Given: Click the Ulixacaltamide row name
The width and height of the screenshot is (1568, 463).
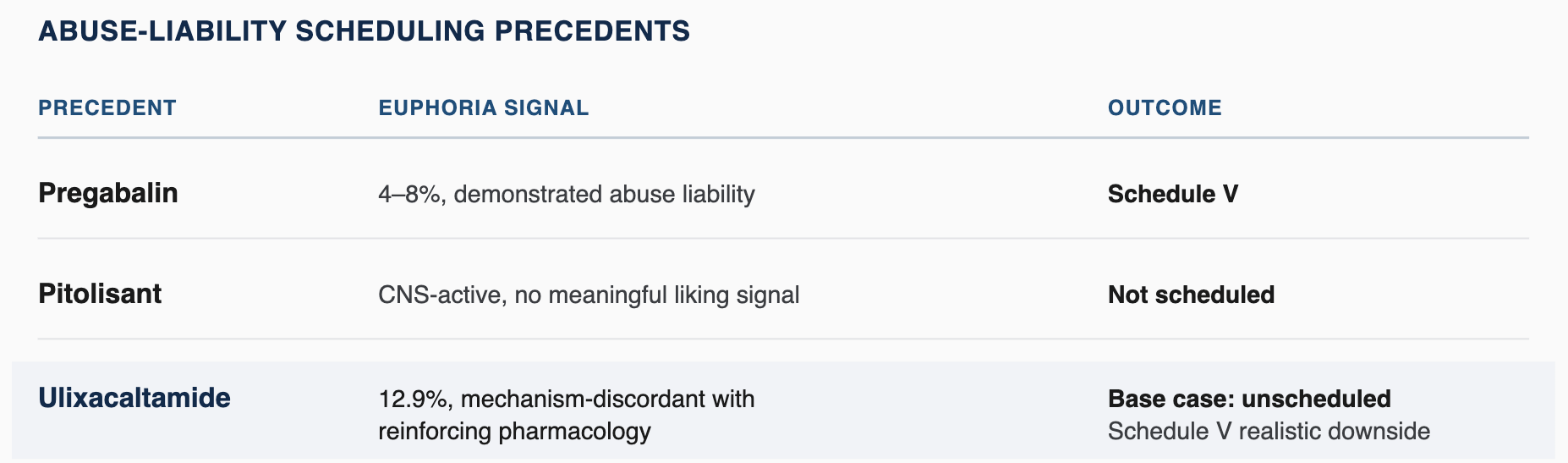Looking at the screenshot, I should coord(134,398).
